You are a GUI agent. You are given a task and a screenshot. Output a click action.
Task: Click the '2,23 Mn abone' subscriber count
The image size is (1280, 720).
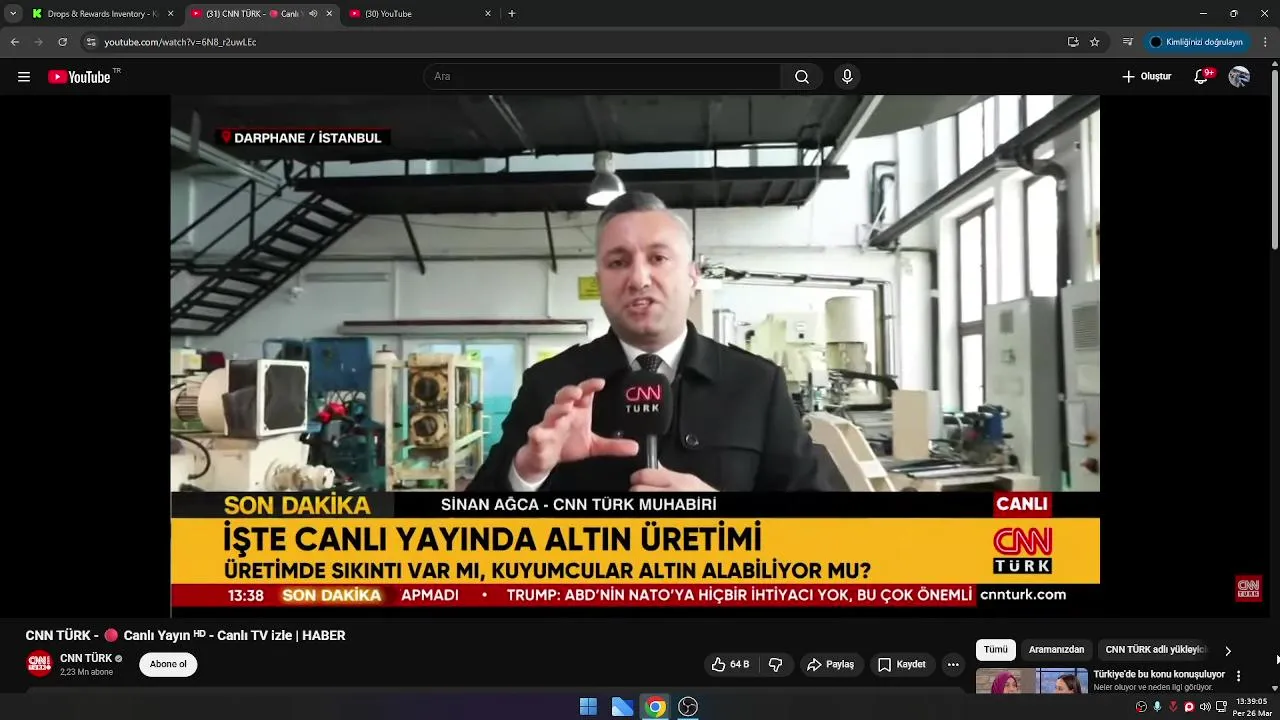coord(86,672)
